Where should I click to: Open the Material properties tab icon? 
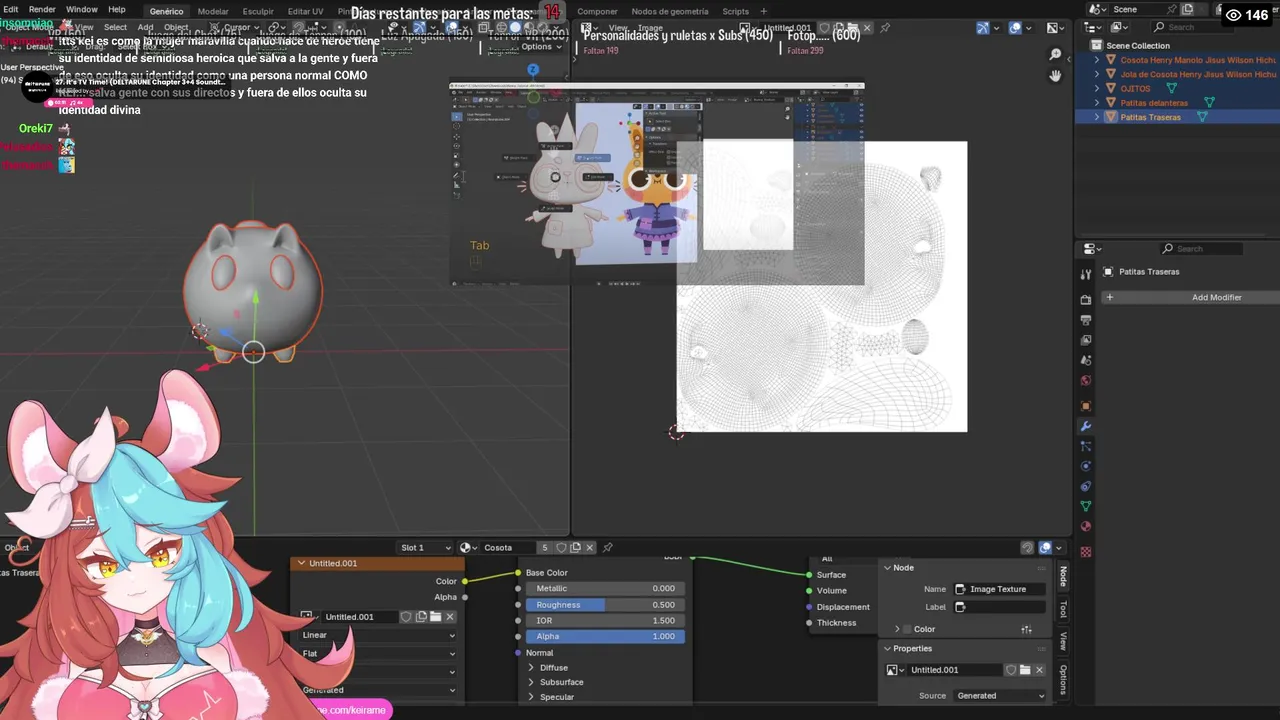tap(1086, 526)
